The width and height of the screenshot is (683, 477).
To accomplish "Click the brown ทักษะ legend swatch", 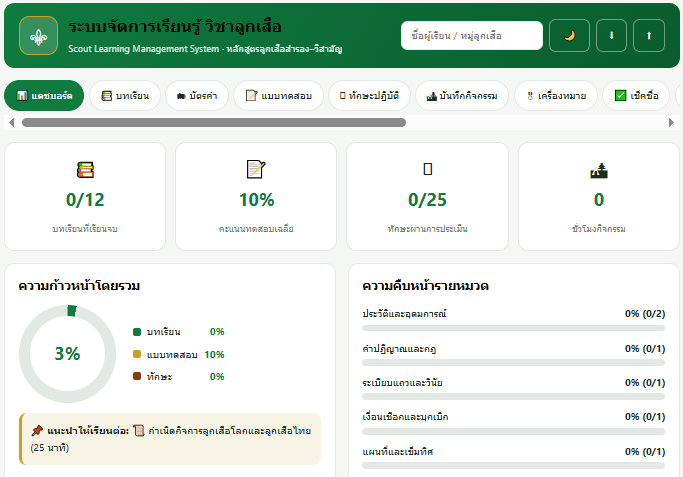I will [x=137, y=376].
